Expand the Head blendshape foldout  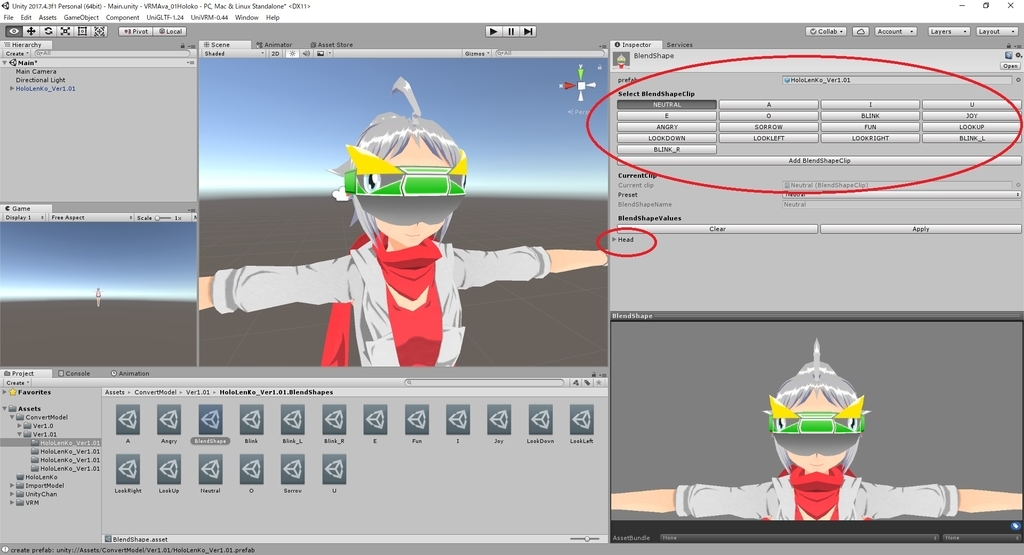pyautogui.click(x=615, y=240)
